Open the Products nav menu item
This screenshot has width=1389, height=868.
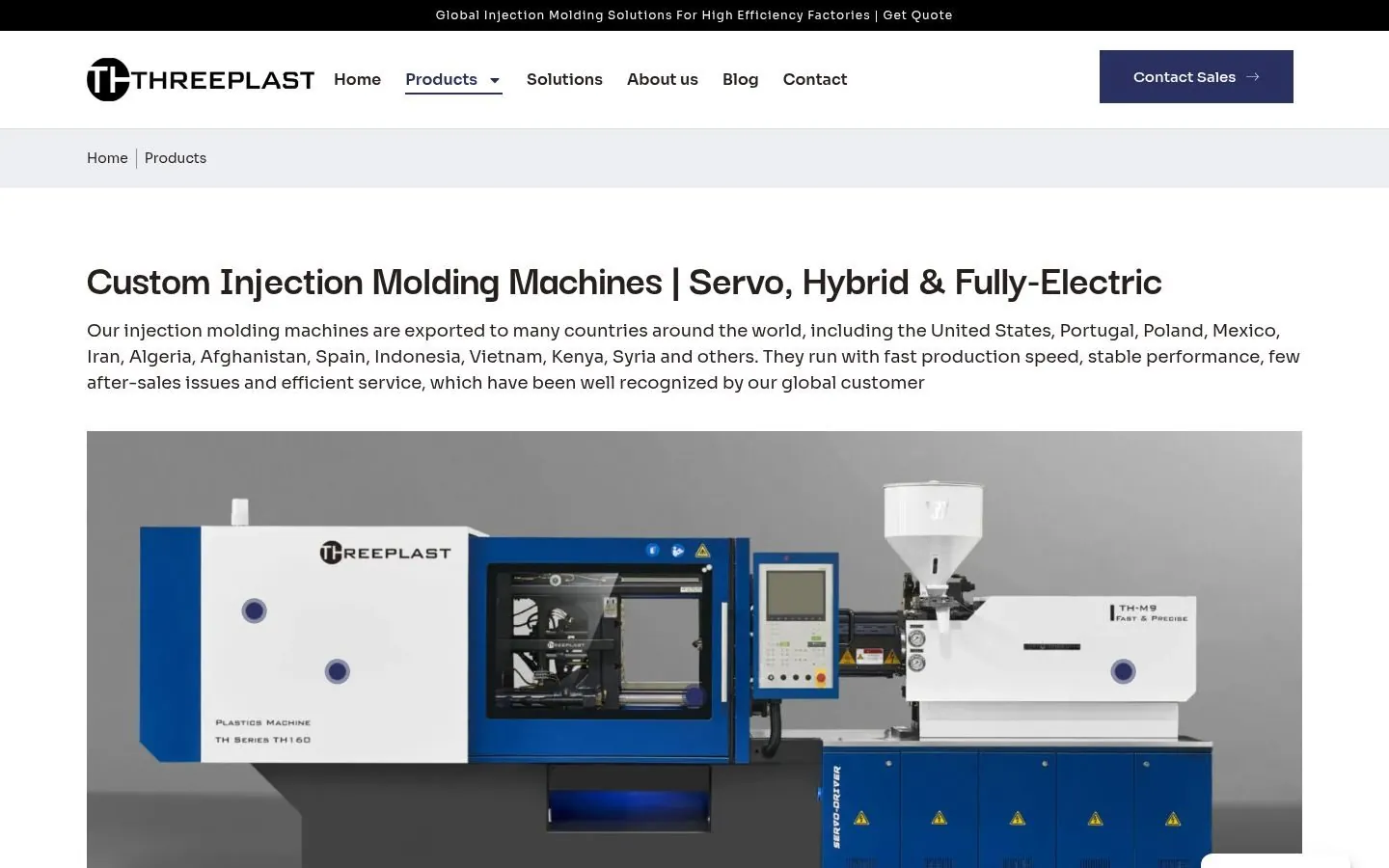point(441,79)
